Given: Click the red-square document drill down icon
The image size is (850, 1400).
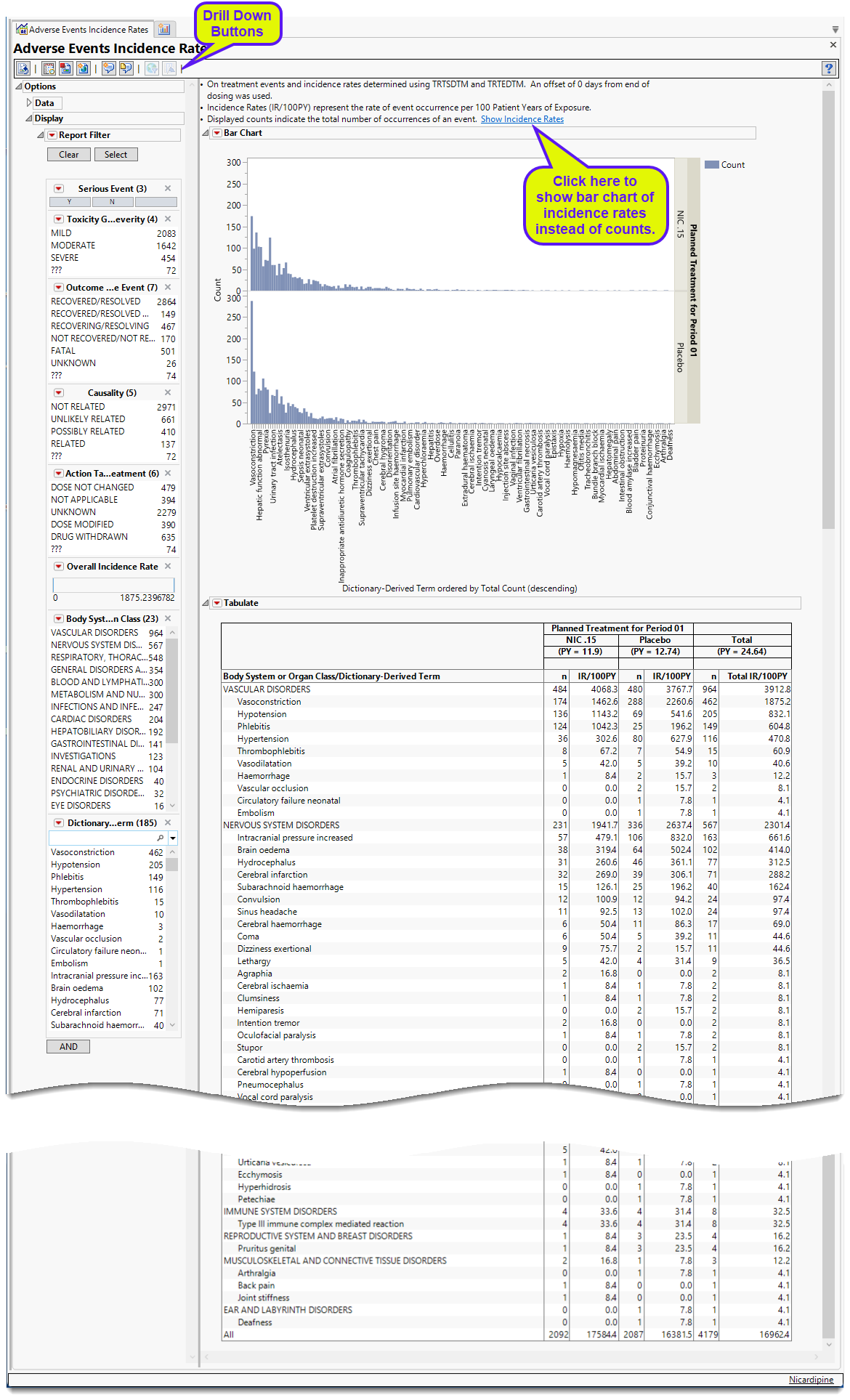Looking at the screenshot, I should coord(66,68).
